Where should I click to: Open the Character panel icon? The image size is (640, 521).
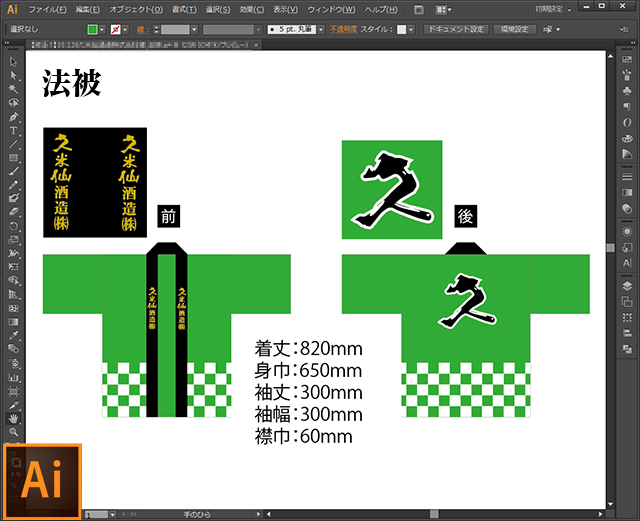627,263
